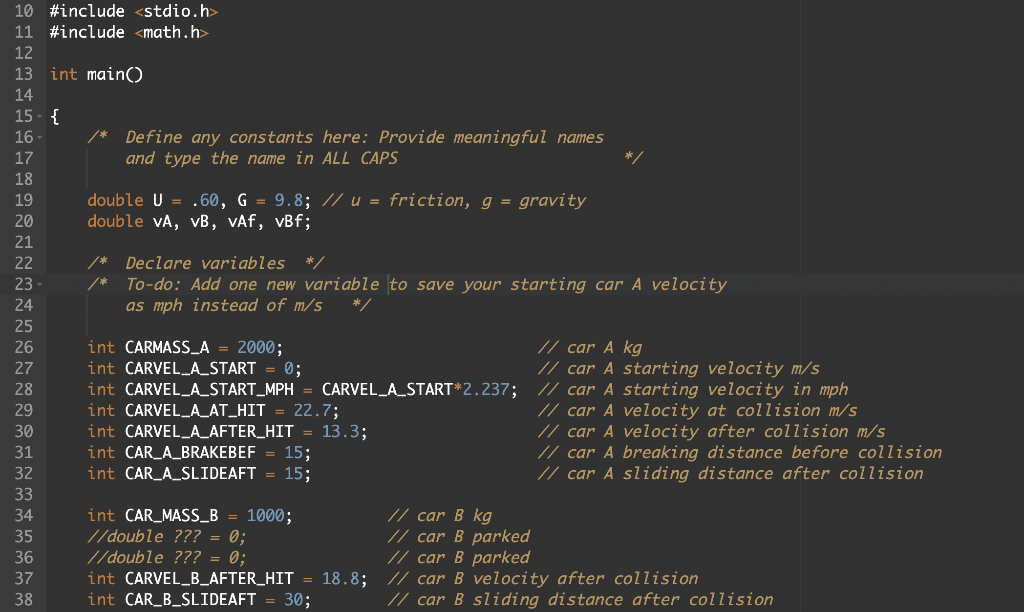Click line number 10 in the gutter

tap(24, 11)
